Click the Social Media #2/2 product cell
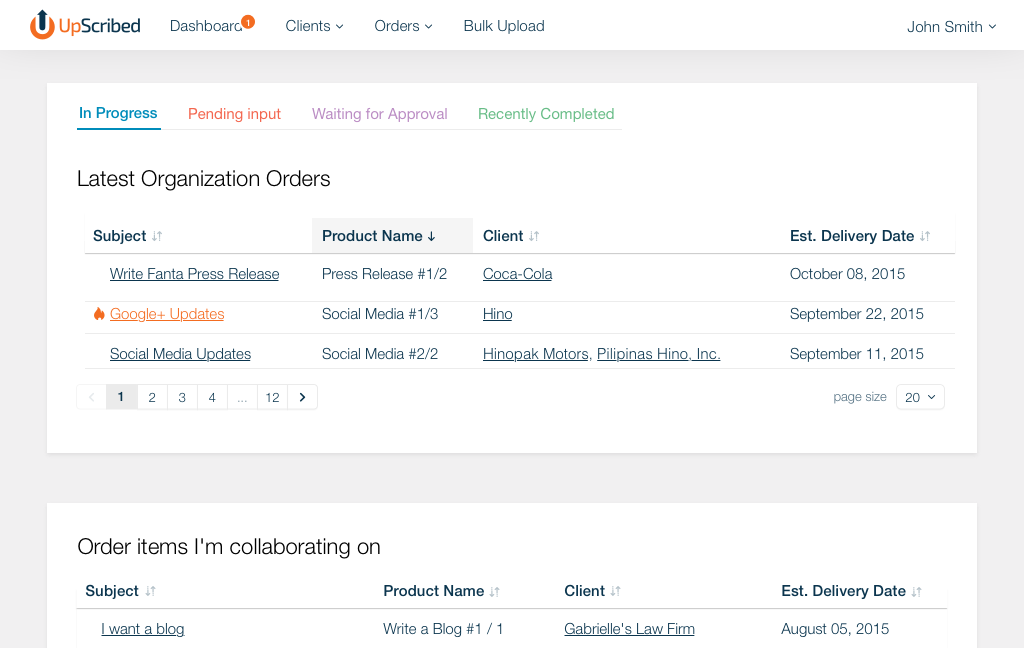The width and height of the screenshot is (1024, 648). click(x=380, y=354)
